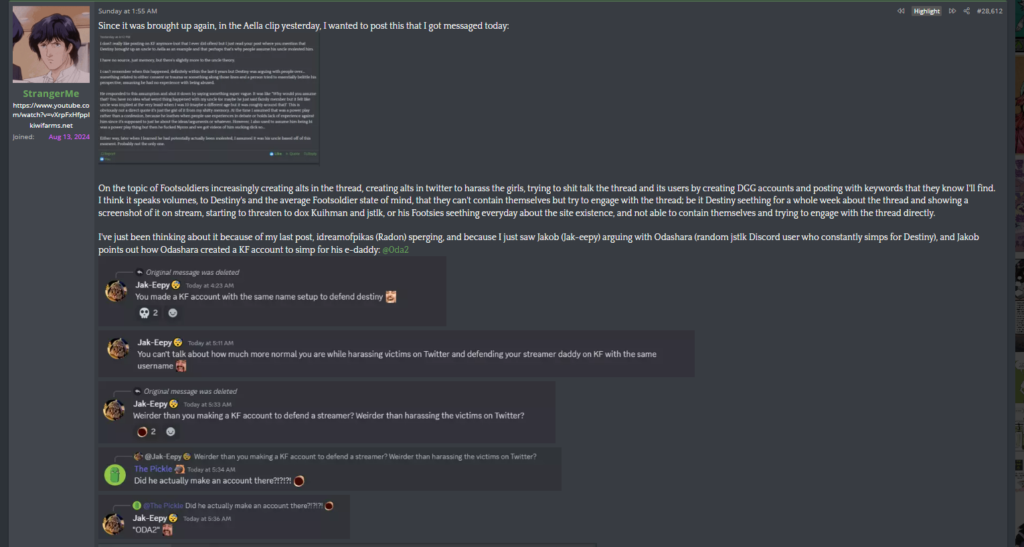Click the Highlight button
This screenshot has height=547, width=1024.
click(927, 11)
